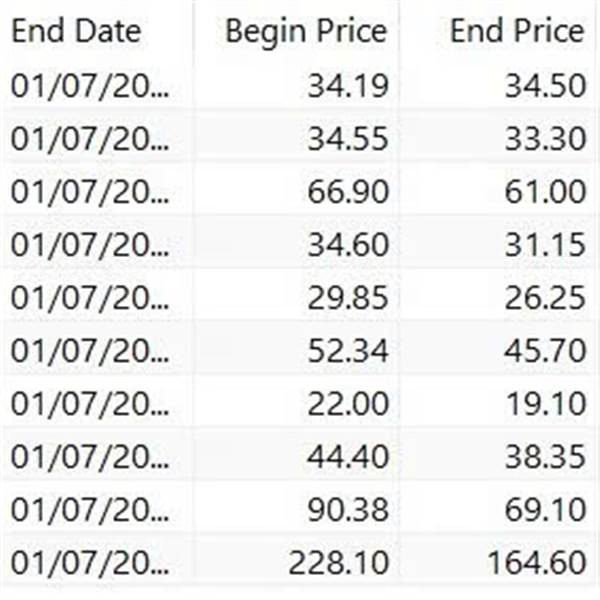Select the cell showing 34.60
The width and height of the screenshot is (600, 600).
(x=348, y=245)
